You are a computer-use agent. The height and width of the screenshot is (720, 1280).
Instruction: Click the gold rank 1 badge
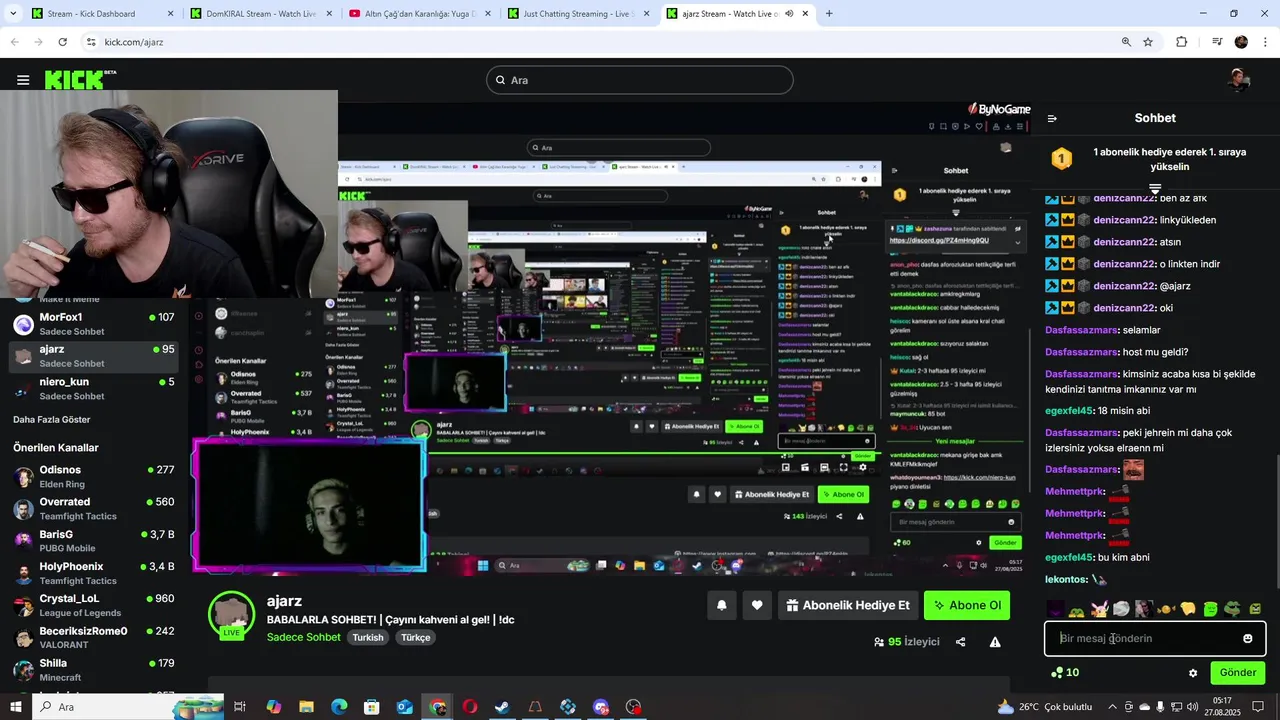[1061, 159]
